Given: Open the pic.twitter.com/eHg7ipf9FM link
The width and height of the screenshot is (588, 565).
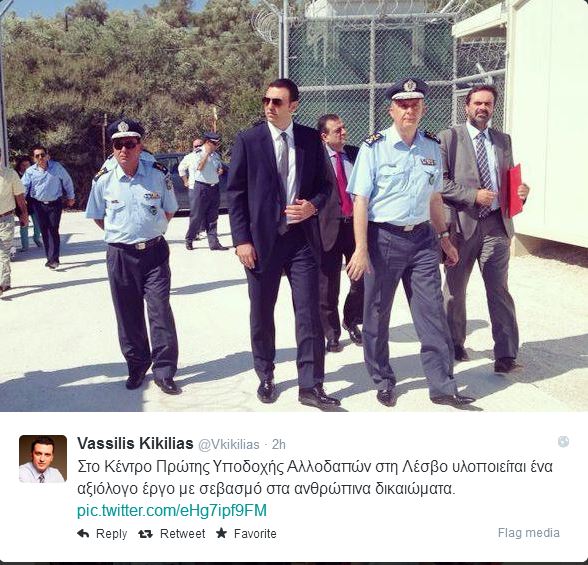Looking at the screenshot, I should click(x=172, y=511).
